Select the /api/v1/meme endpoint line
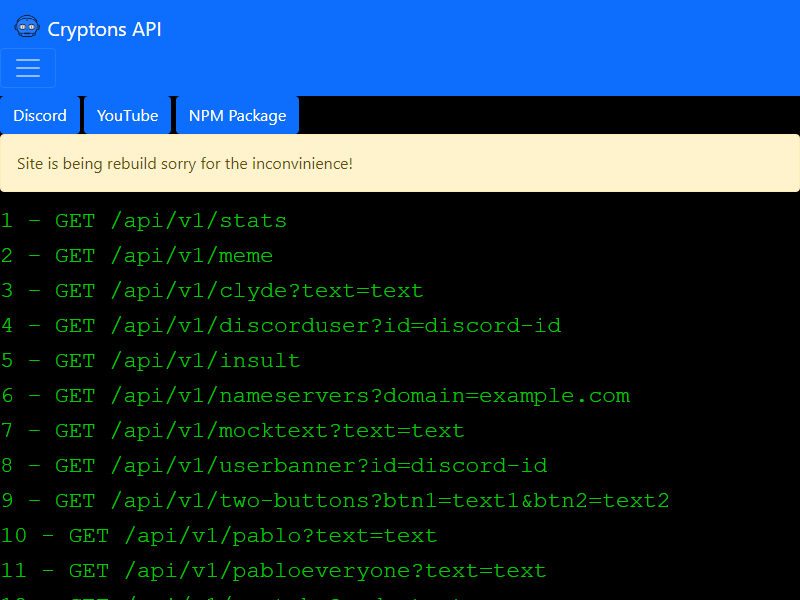The height and width of the screenshot is (600, 800). pyautogui.click(x=137, y=256)
